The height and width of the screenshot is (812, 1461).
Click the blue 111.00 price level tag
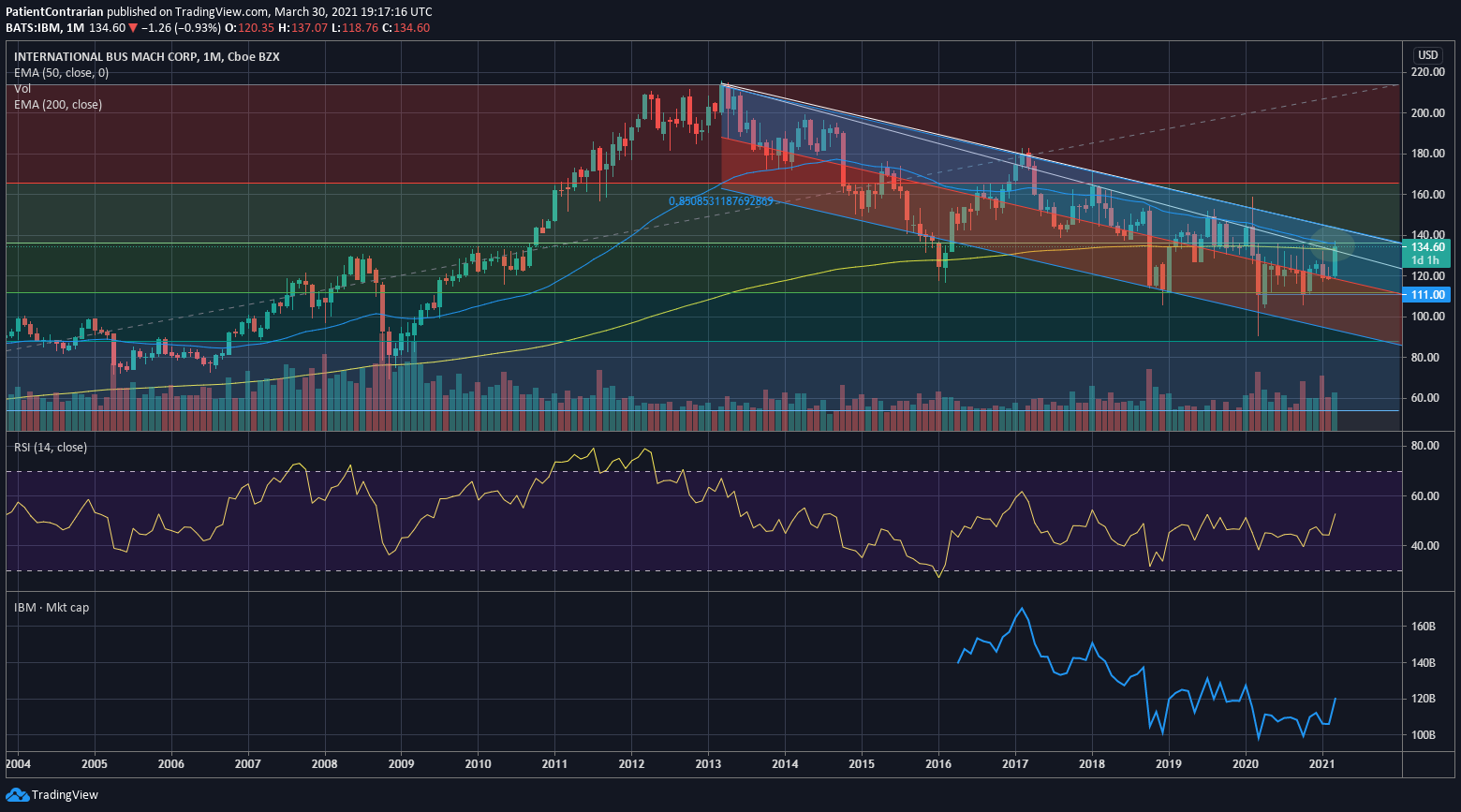point(1425,295)
